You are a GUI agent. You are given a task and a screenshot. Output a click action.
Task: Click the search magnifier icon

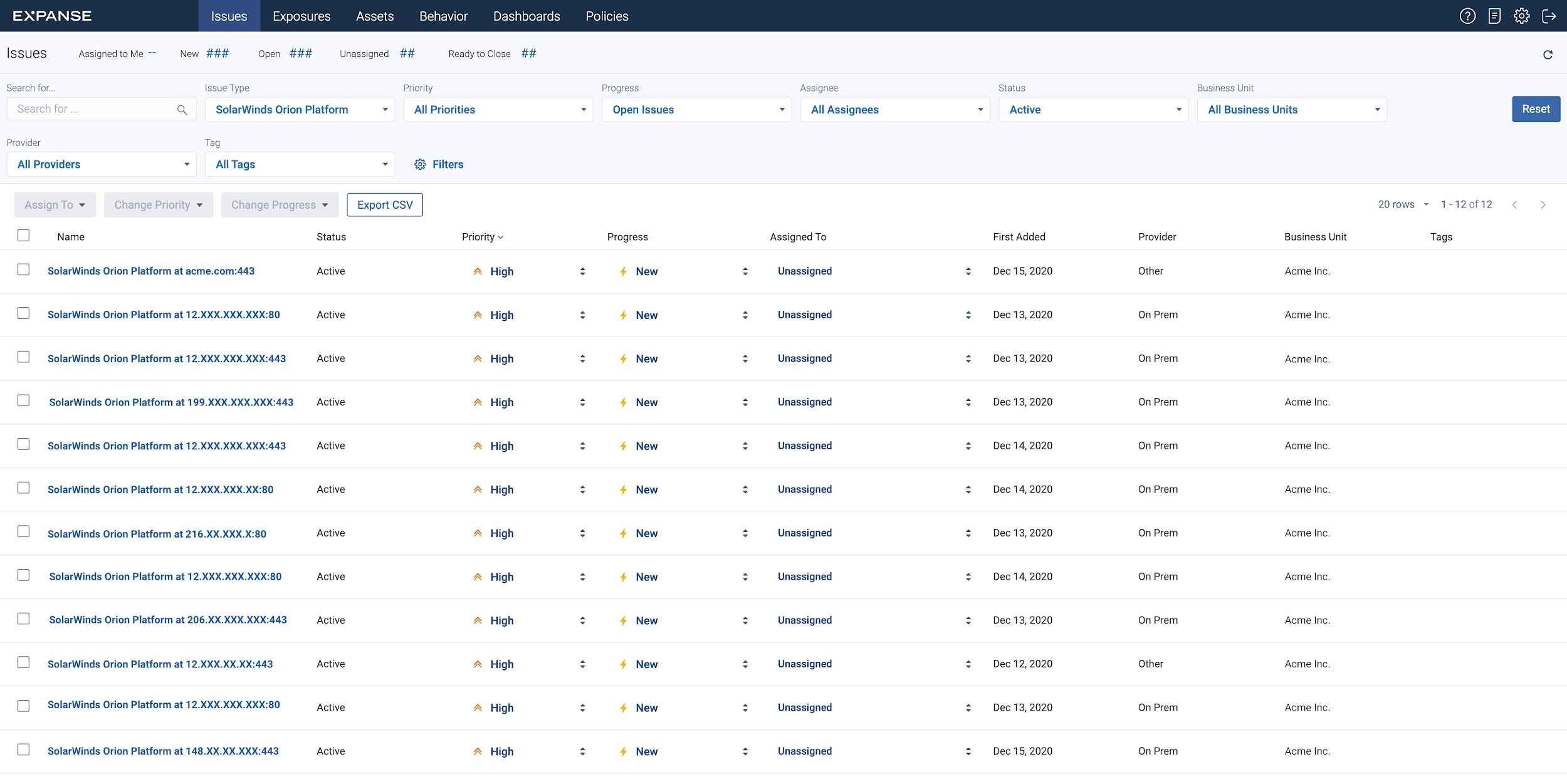[182, 110]
